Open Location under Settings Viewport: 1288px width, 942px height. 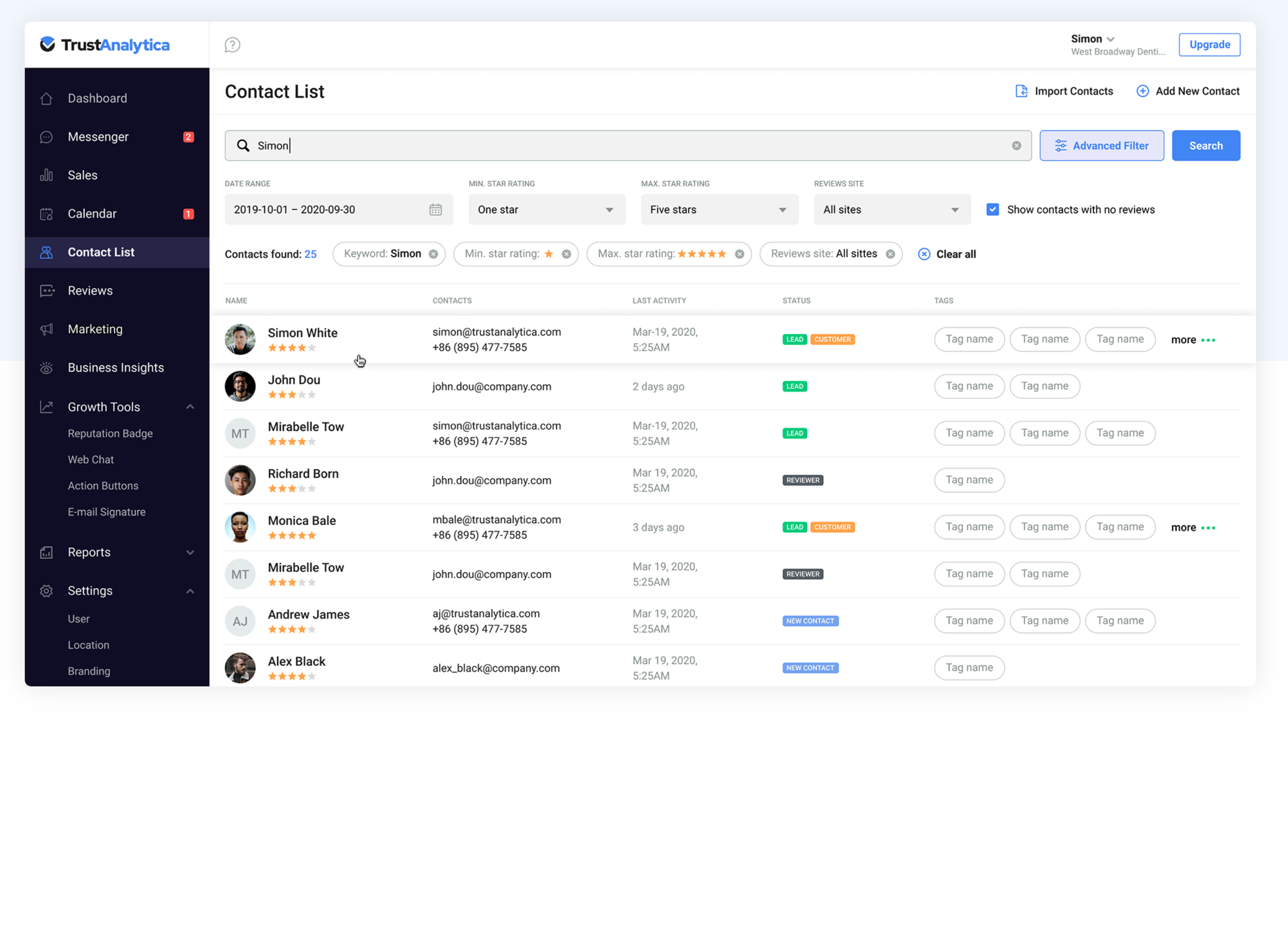pyautogui.click(x=88, y=645)
